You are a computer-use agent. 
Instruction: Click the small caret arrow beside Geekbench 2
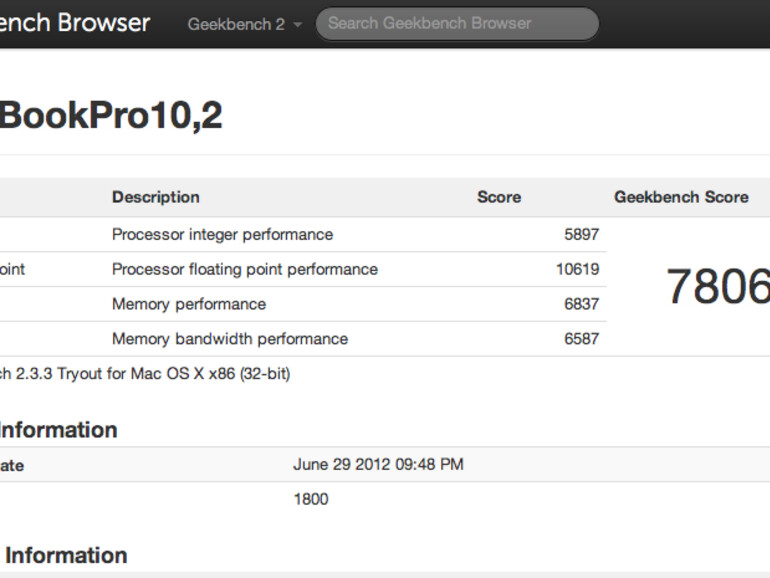298,25
